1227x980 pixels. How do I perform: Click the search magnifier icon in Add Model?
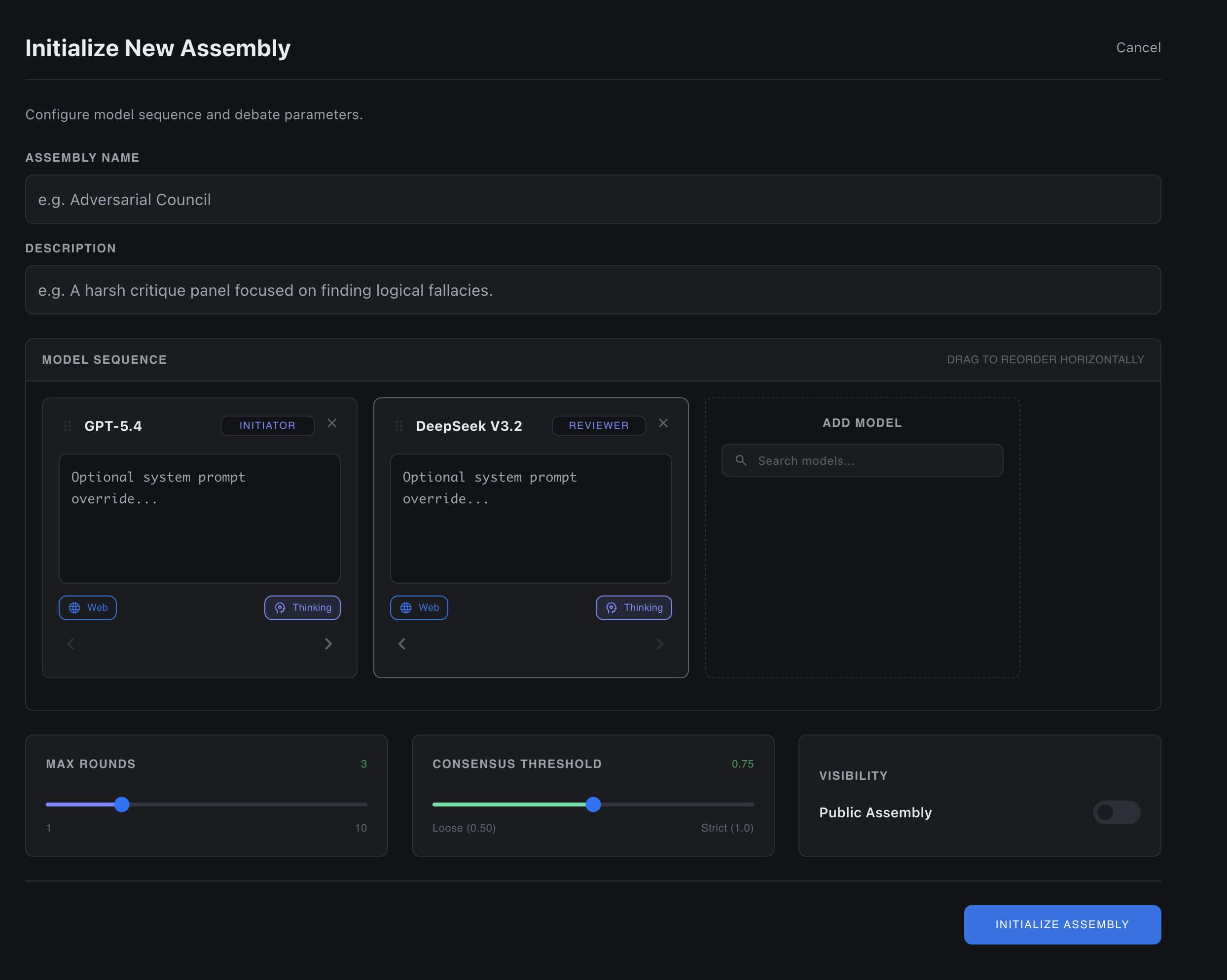[741, 460]
